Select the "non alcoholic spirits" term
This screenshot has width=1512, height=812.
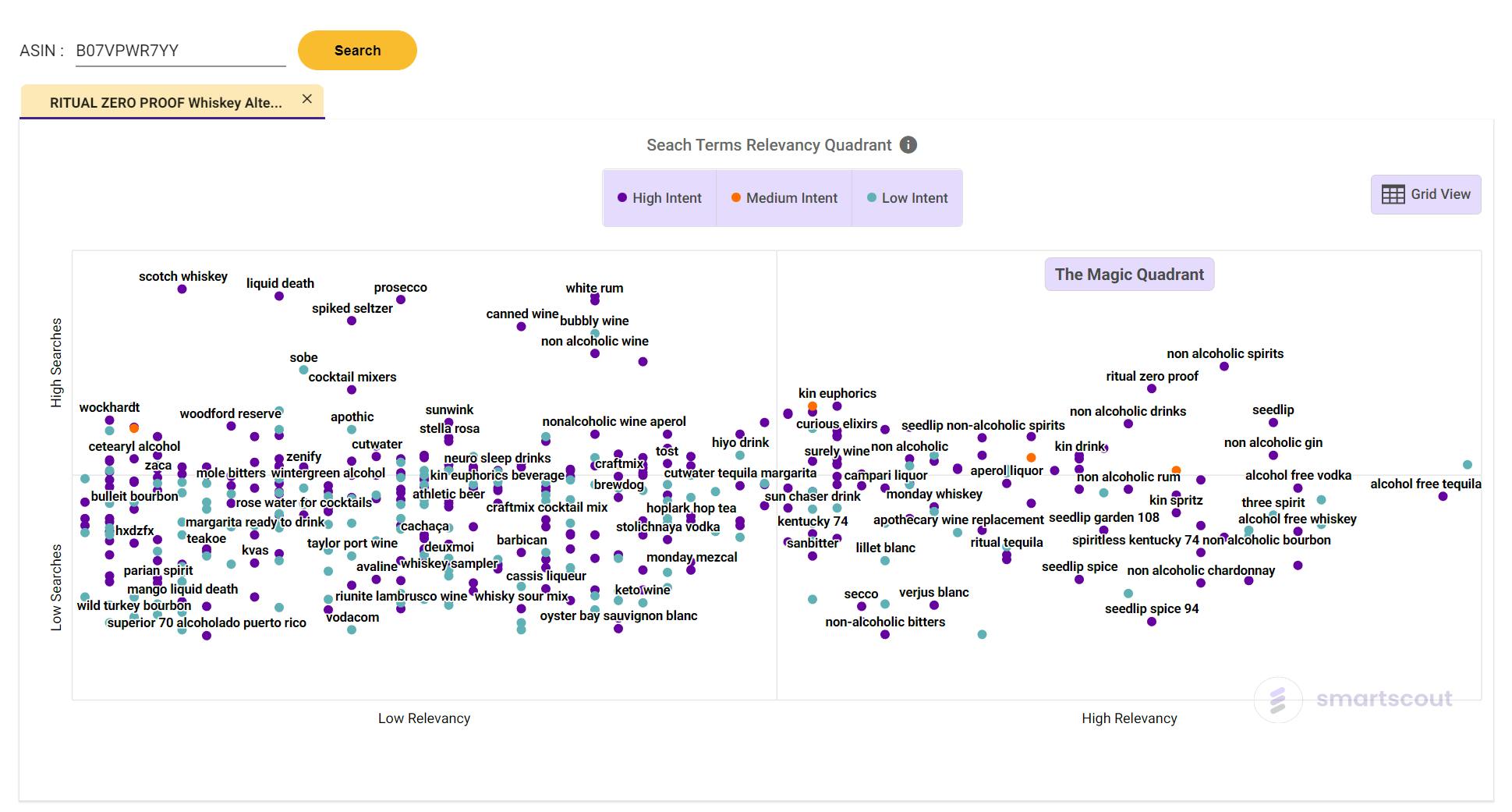coord(1225,353)
